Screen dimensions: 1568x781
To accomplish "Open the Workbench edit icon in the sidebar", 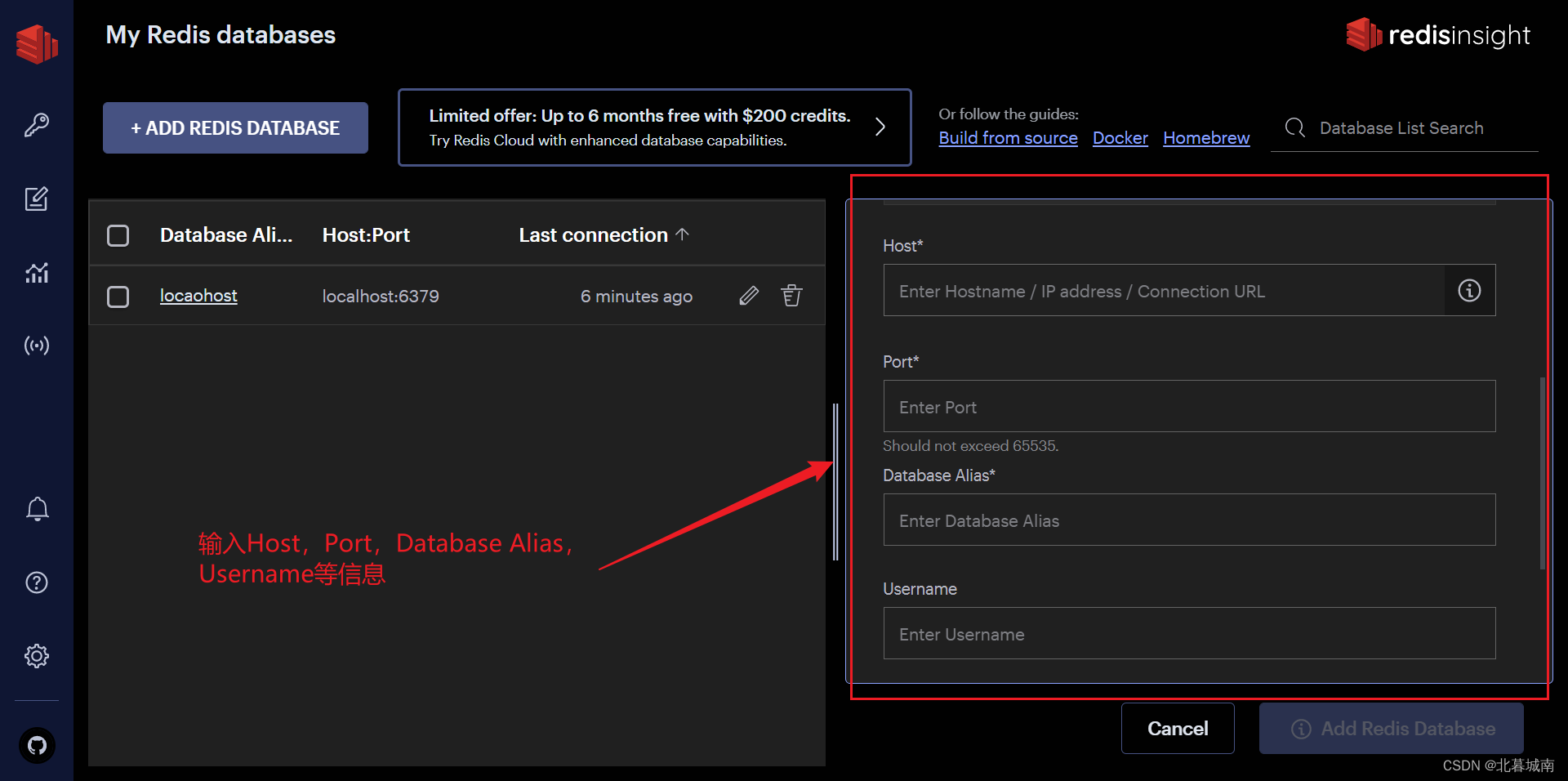I will (x=37, y=199).
